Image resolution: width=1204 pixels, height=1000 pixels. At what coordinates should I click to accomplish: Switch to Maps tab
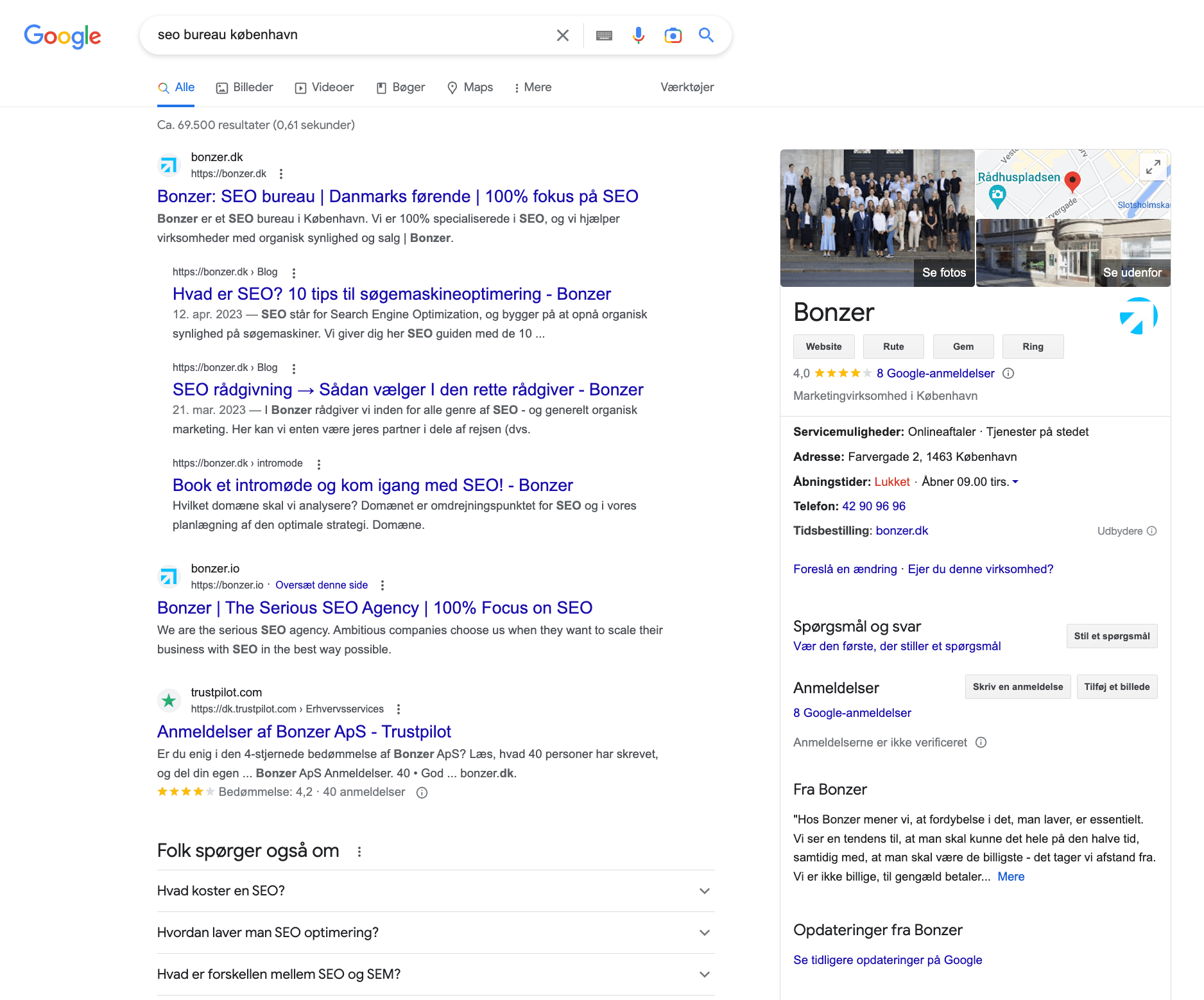(470, 87)
